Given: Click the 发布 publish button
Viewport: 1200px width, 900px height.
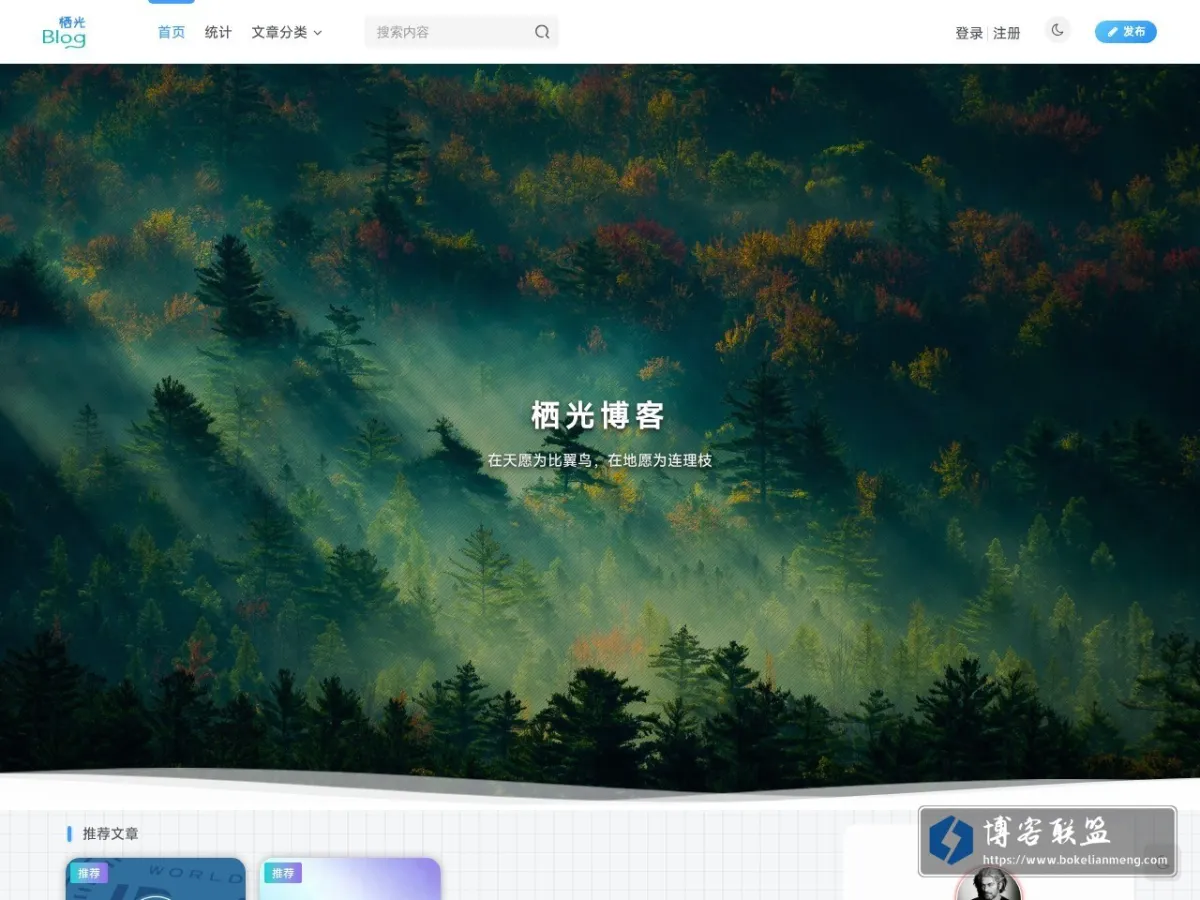Looking at the screenshot, I should 1126,32.
